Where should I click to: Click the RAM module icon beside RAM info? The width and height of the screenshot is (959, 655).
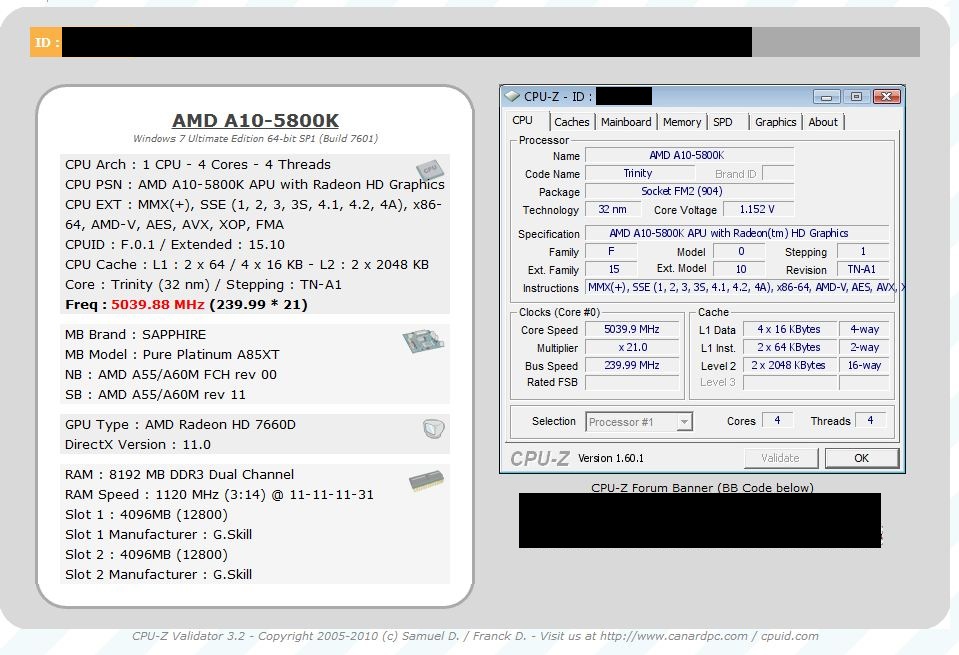[427, 482]
